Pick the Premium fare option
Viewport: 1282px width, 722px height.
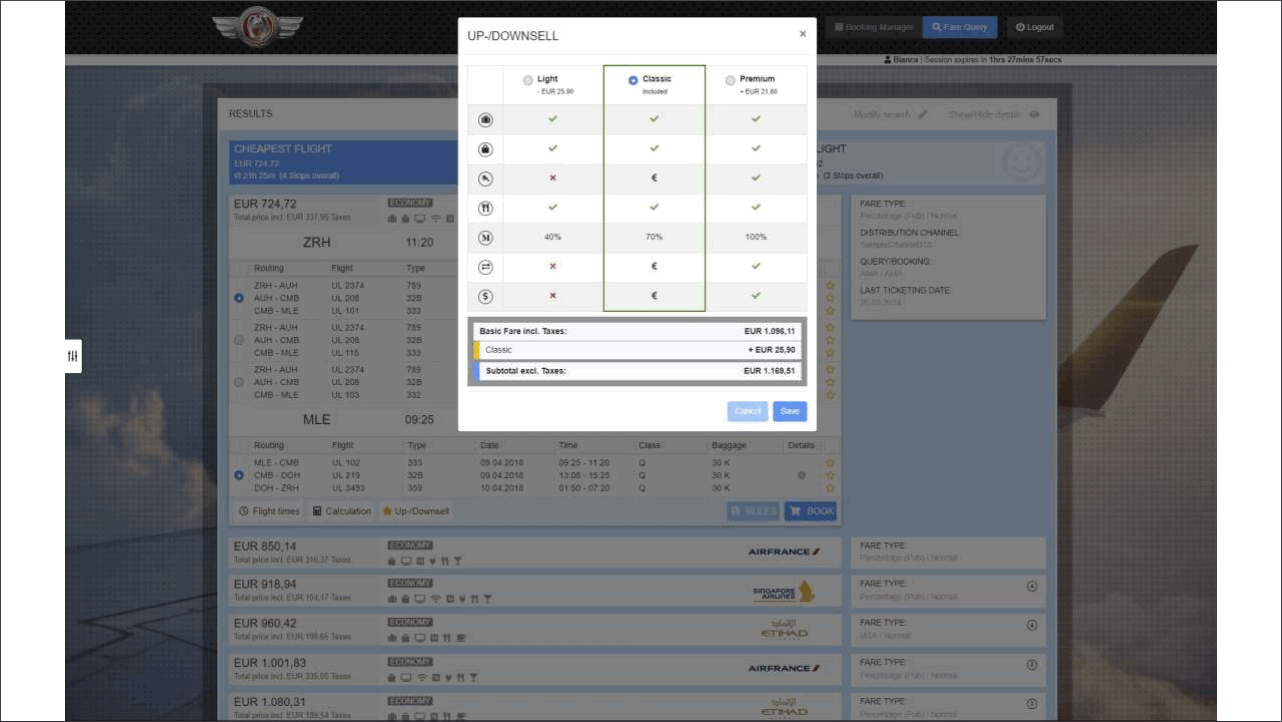click(x=730, y=80)
